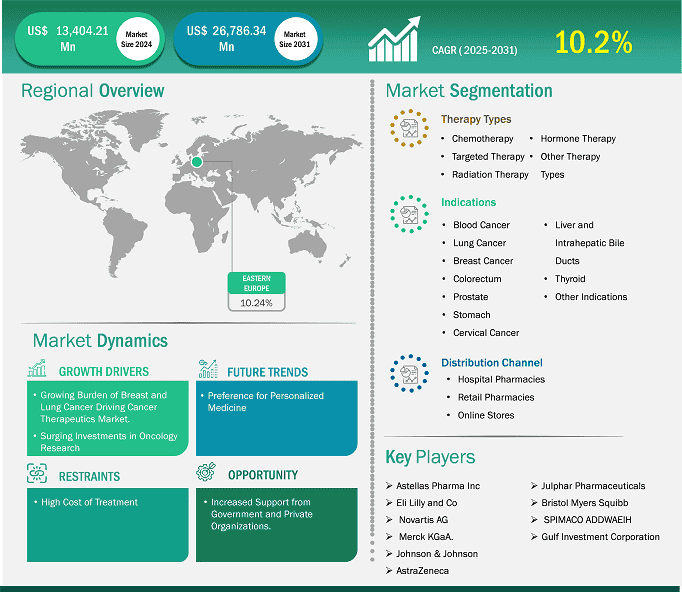The height and width of the screenshot is (592, 682).
Task: Click Merck KGaA in Key Players
Action: coord(426,537)
